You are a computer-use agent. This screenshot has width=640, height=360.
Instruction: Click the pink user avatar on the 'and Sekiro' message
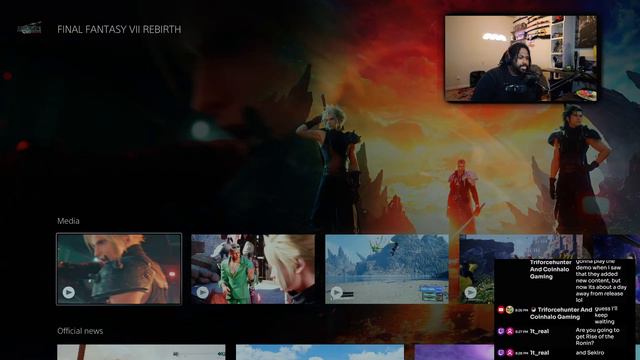pos(509,353)
